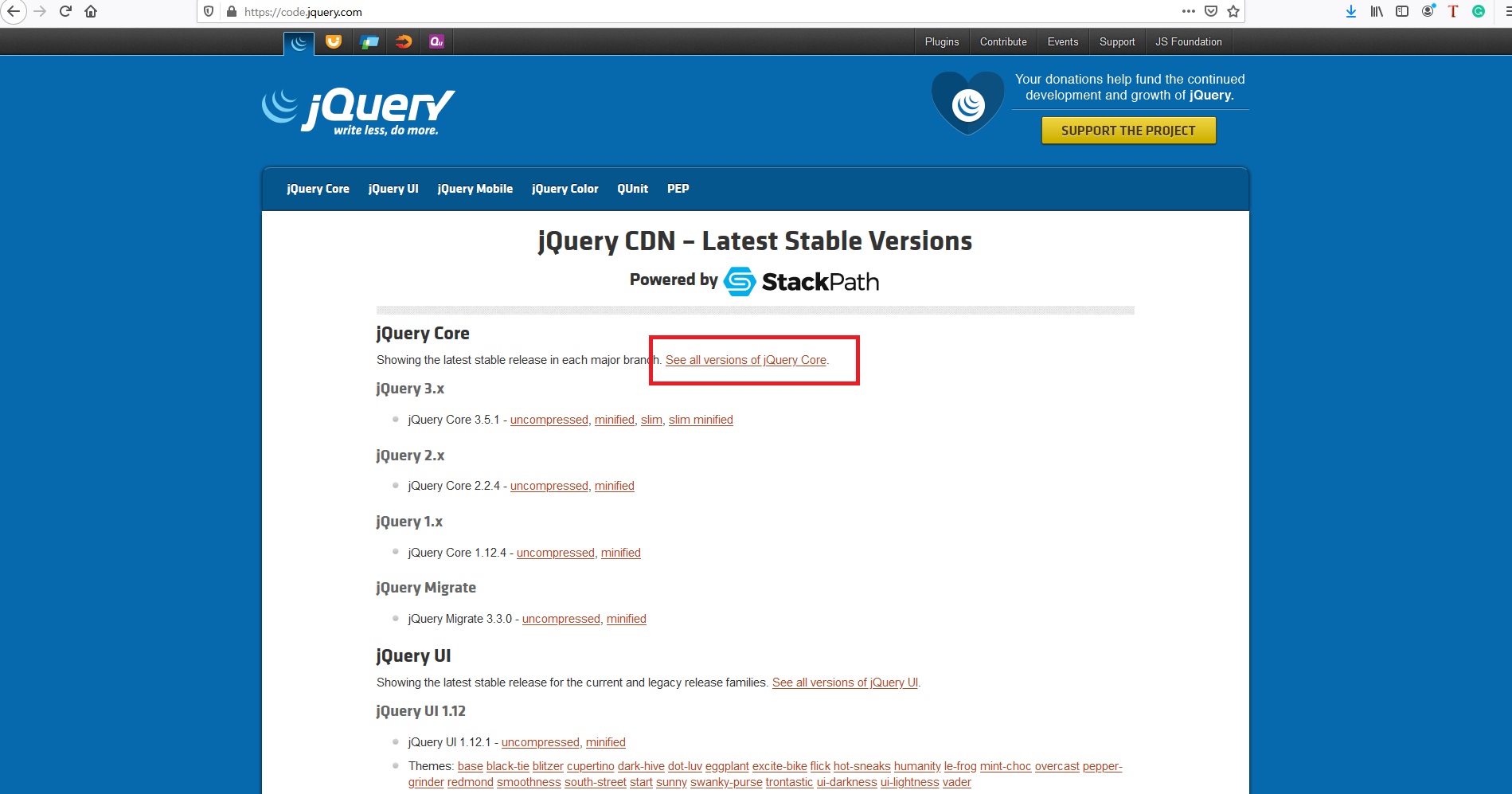Image resolution: width=1512 pixels, height=794 pixels.
Task: Open the base theme link
Action: tap(471, 766)
